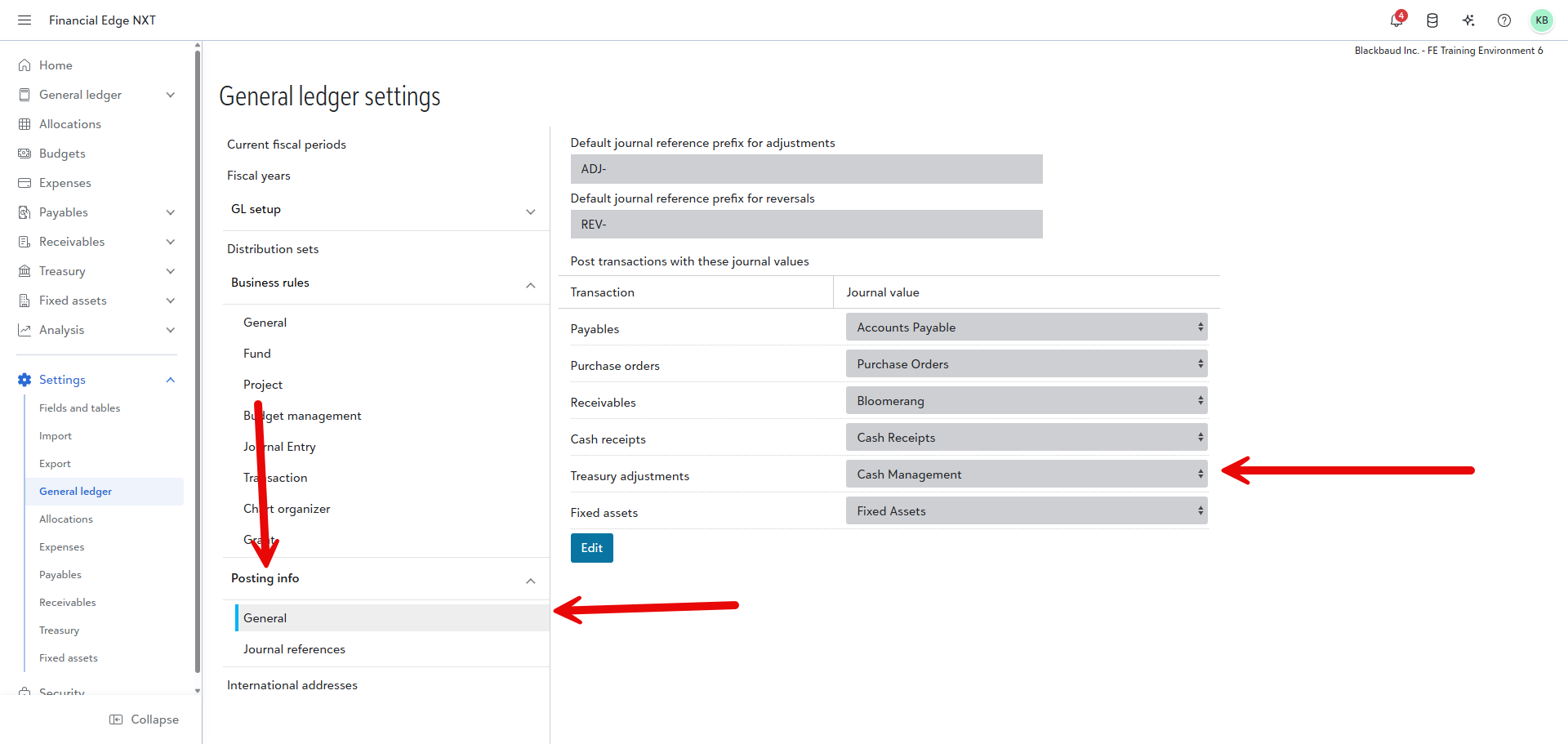The height and width of the screenshot is (744, 1568).
Task: Click the database icon in header
Action: tap(1432, 20)
